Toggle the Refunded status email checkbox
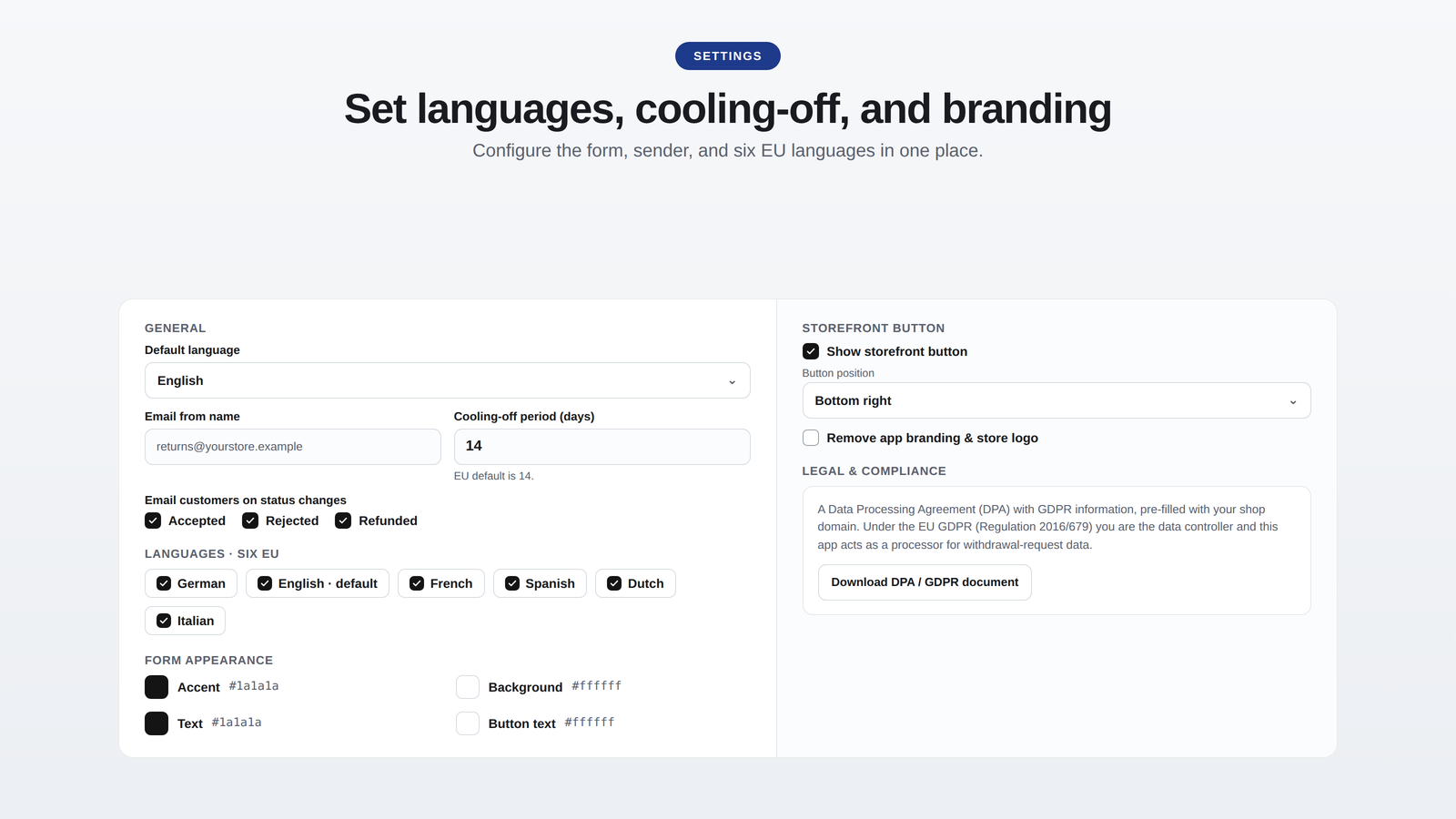Image resolution: width=1456 pixels, height=819 pixels. [x=343, y=521]
